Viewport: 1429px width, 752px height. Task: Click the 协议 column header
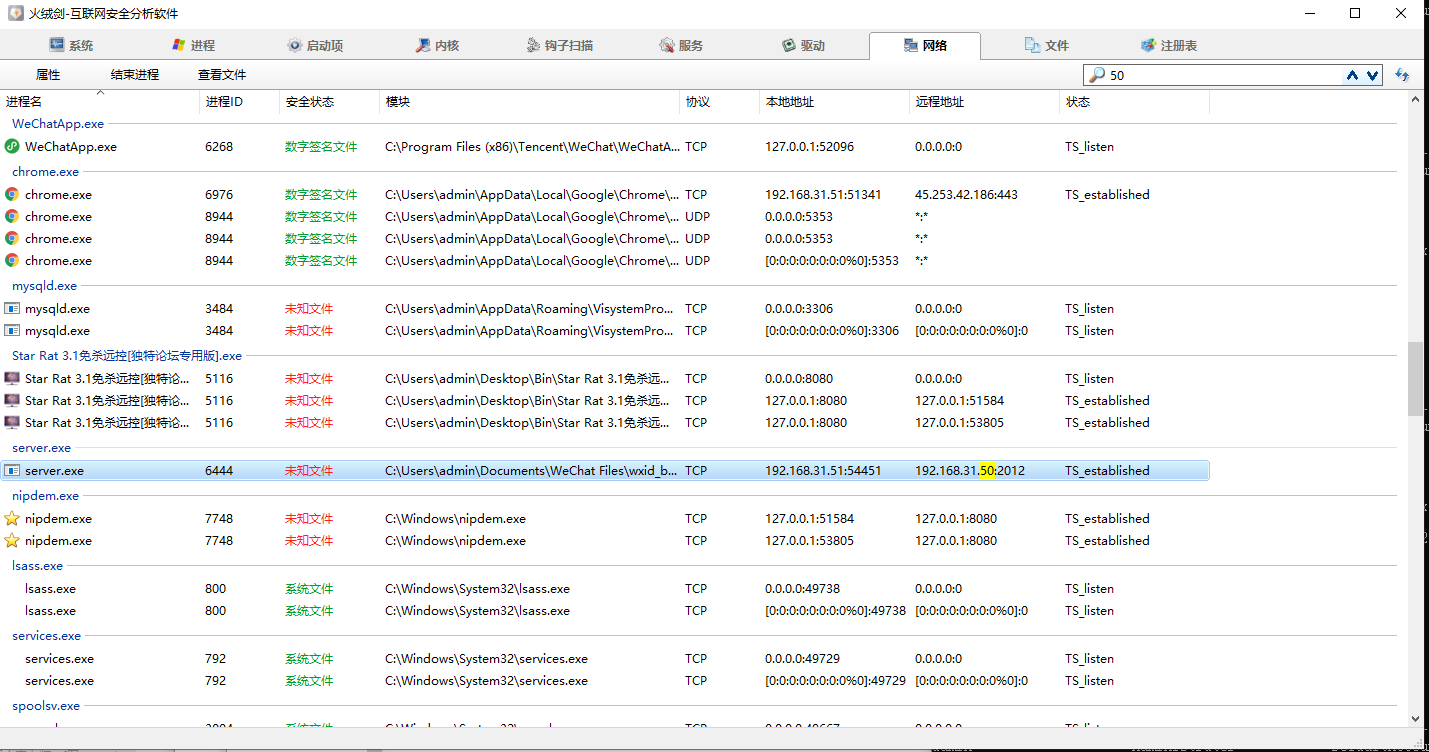point(720,102)
